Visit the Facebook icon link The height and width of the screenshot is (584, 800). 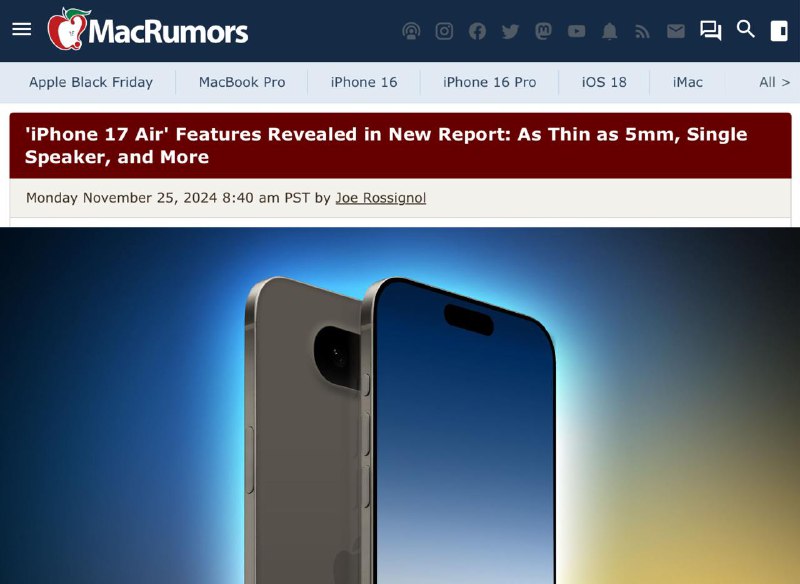[x=477, y=31]
